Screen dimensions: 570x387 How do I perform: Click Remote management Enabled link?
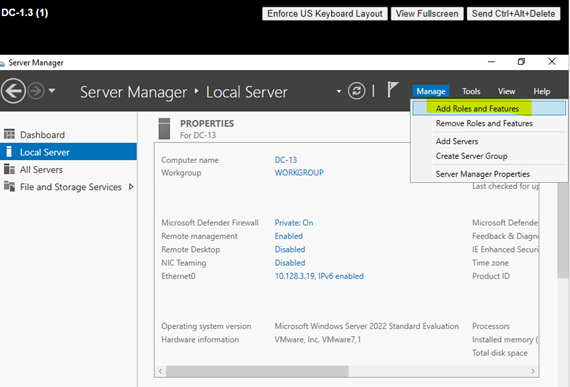[289, 236]
